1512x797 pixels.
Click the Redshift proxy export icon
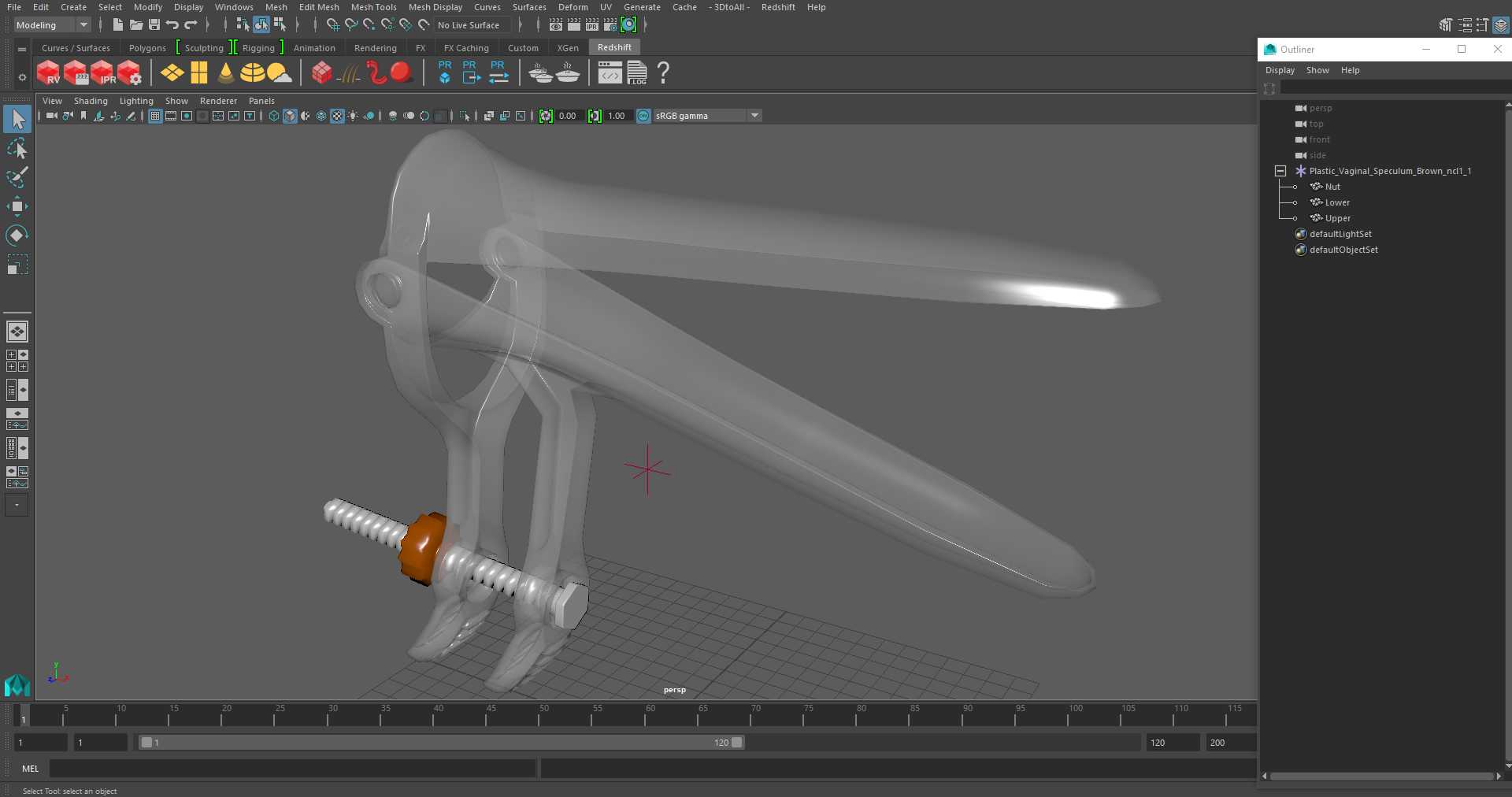point(471,73)
